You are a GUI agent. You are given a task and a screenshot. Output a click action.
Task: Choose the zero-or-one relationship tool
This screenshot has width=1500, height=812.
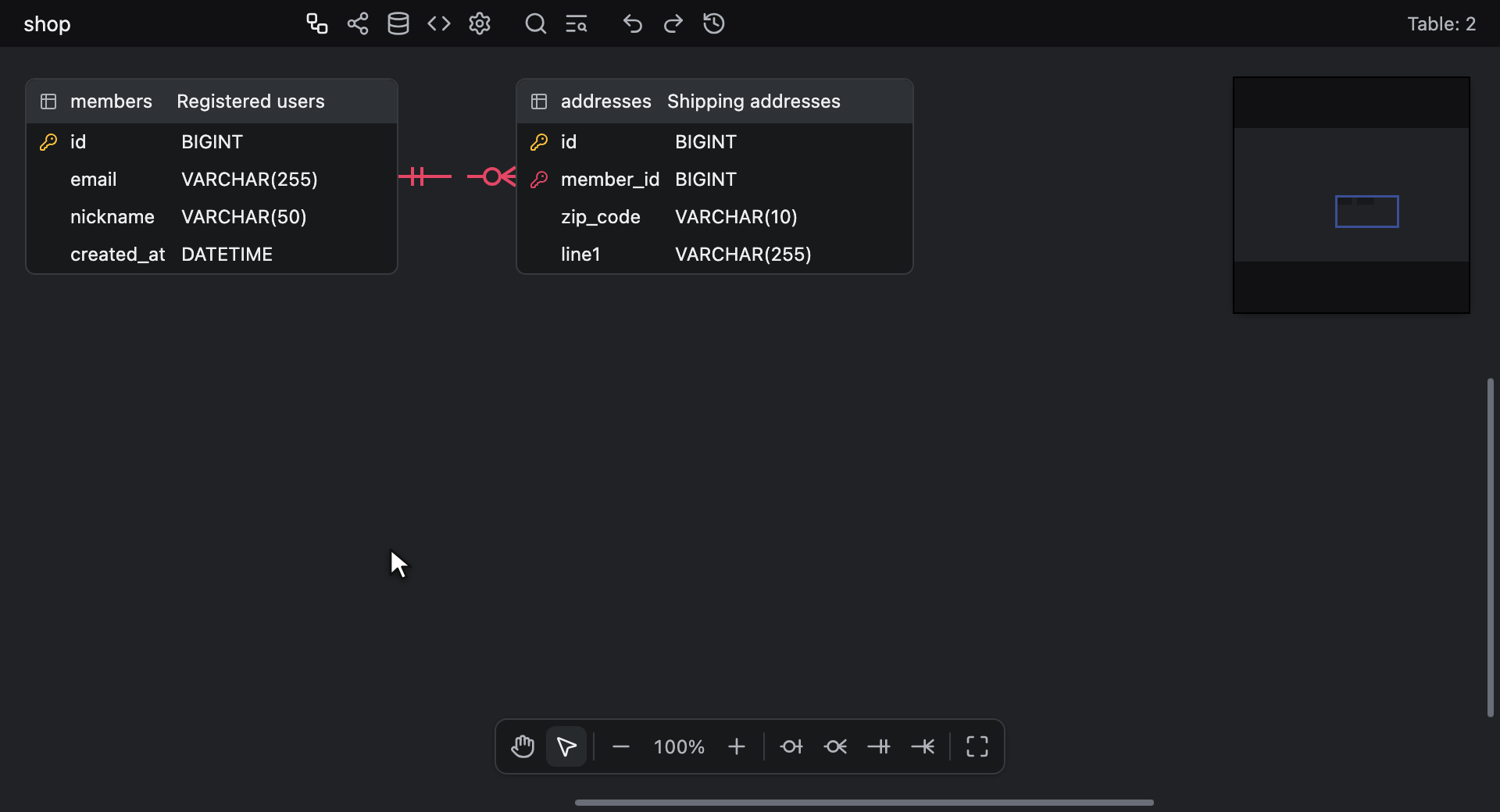point(791,746)
